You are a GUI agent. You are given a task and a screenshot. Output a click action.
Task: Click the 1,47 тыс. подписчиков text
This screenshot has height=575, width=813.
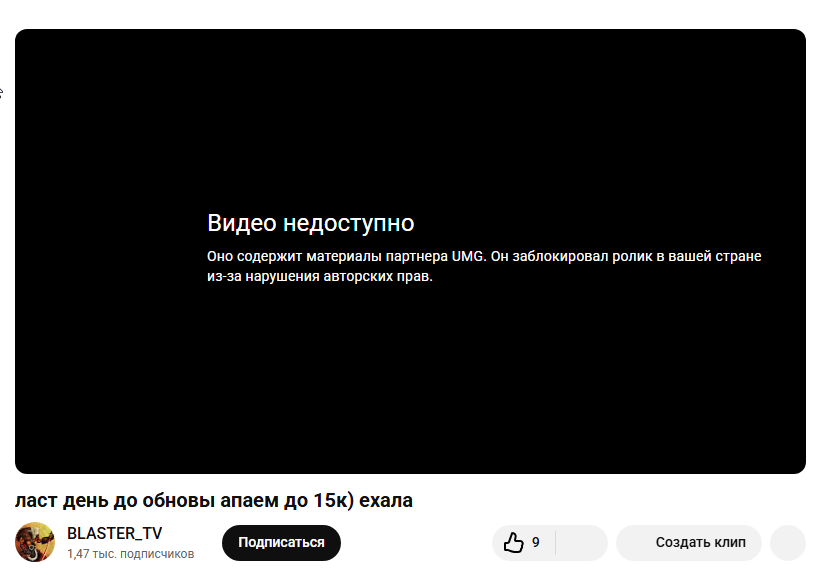tap(131, 554)
